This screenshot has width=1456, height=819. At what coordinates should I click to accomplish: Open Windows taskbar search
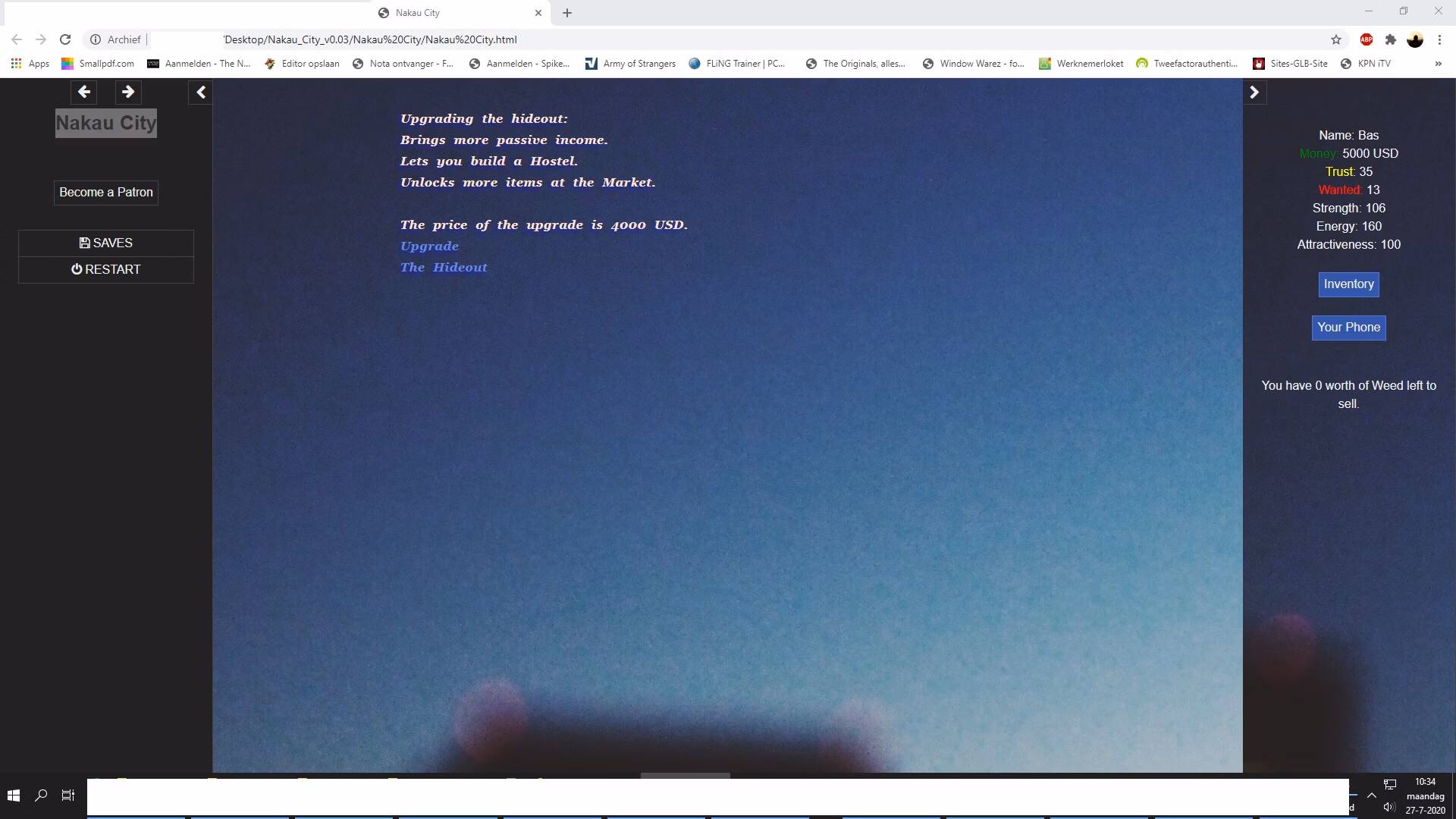[x=41, y=795]
